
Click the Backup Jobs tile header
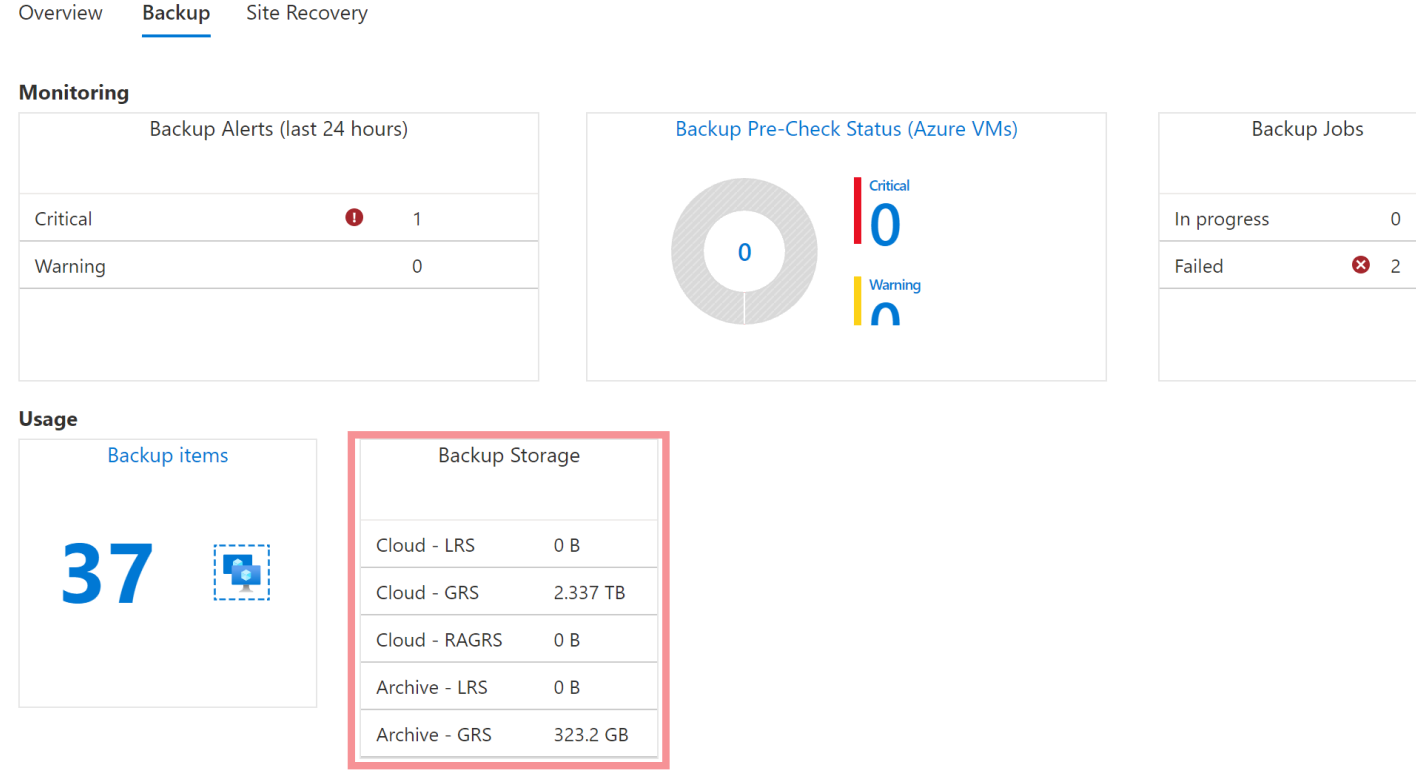click(x=1307, y=128)
